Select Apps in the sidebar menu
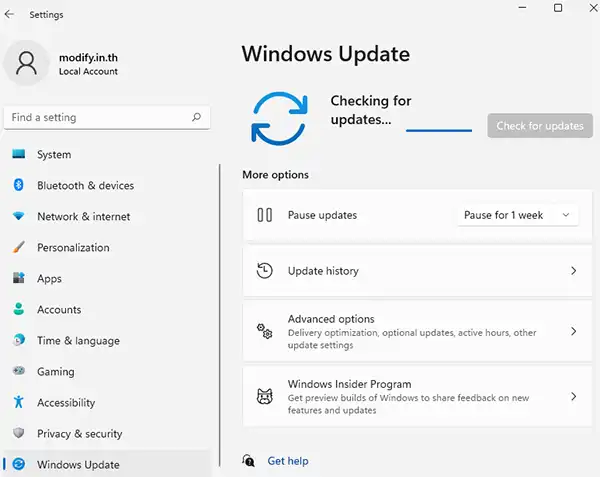 49,279
